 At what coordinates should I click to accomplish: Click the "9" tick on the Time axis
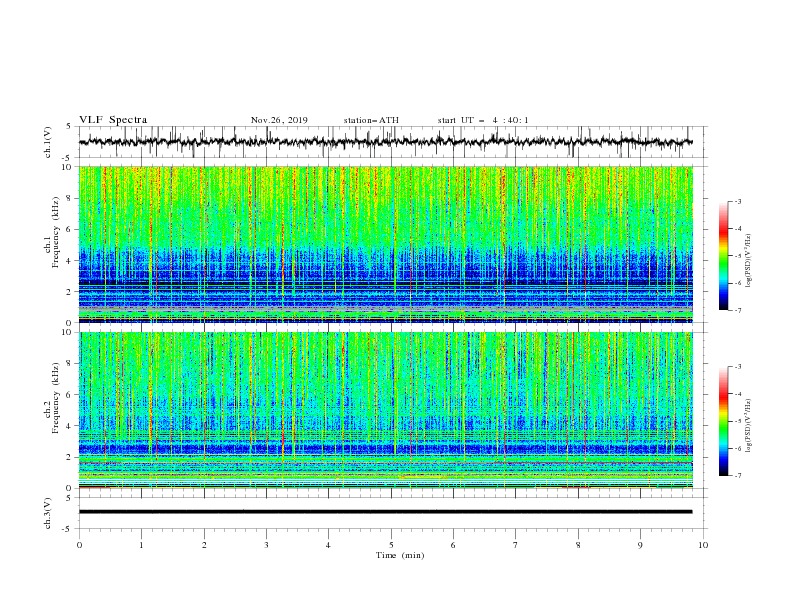pyautogui.click(x=640, y=545)
